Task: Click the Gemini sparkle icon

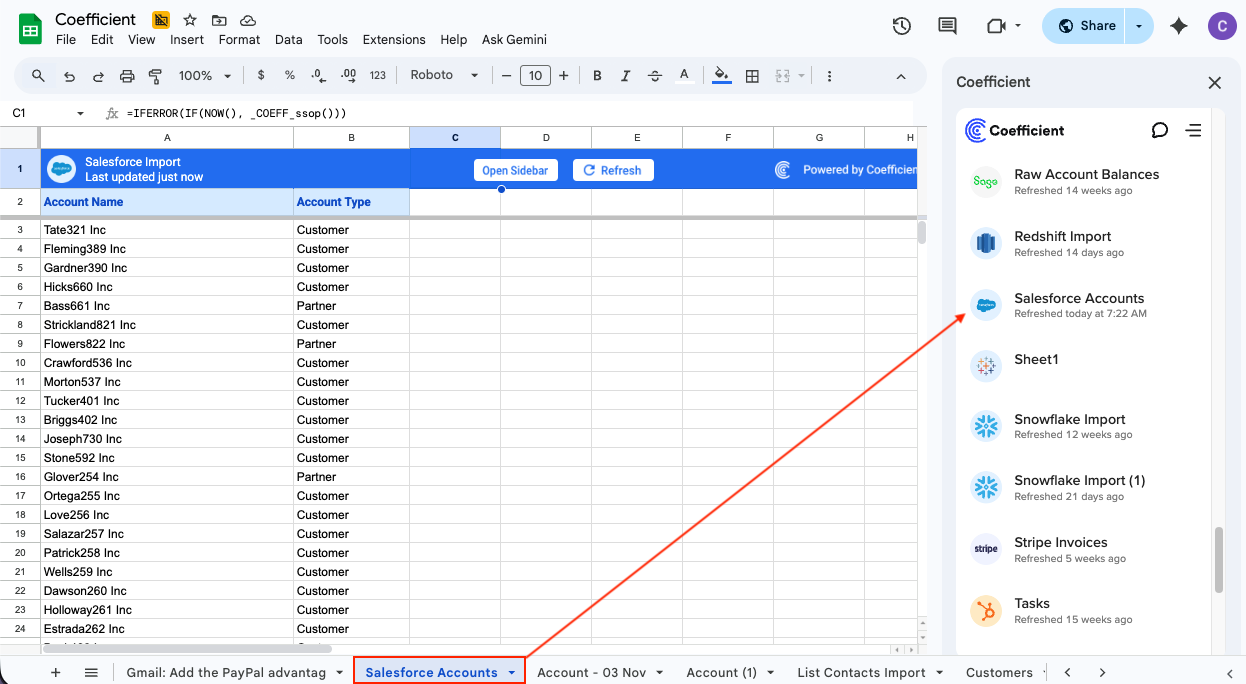Action: click(x=1179, y=26)
